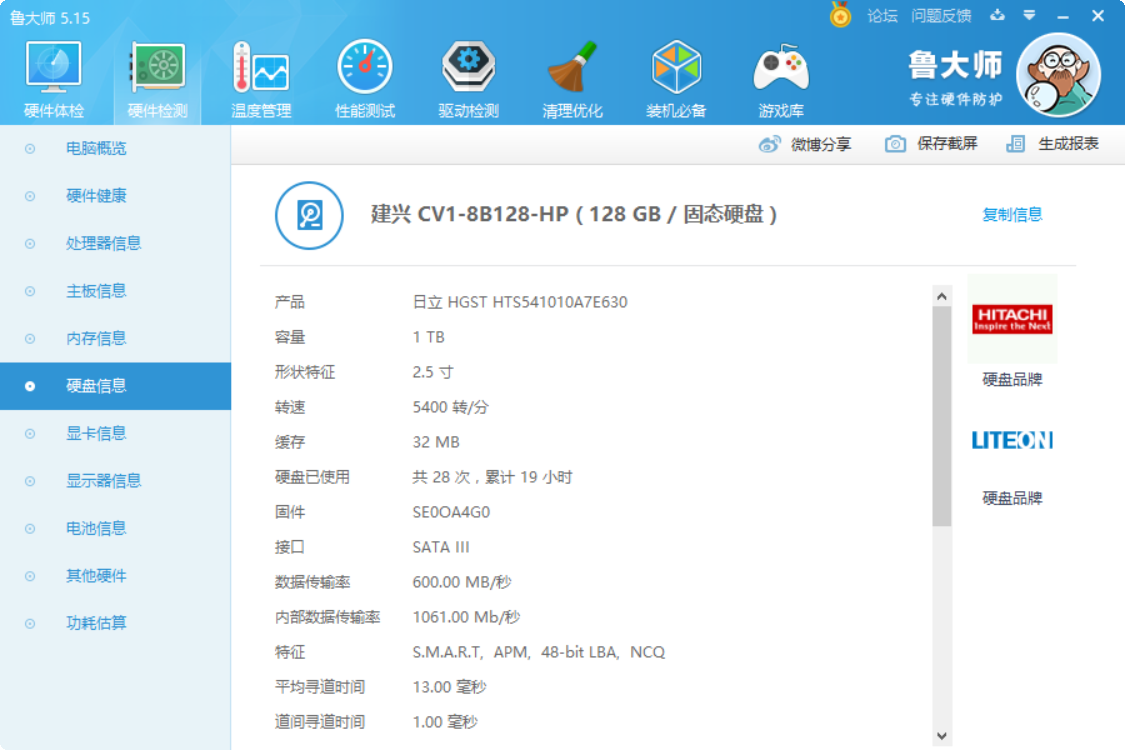Click the 1 TB capacity value

click(x=428, y=337)
